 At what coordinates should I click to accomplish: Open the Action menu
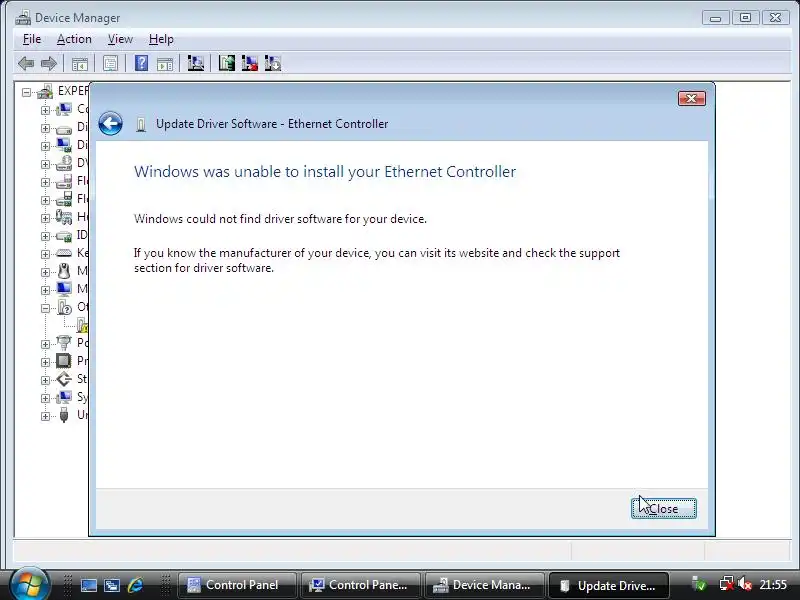pos(74,39)
